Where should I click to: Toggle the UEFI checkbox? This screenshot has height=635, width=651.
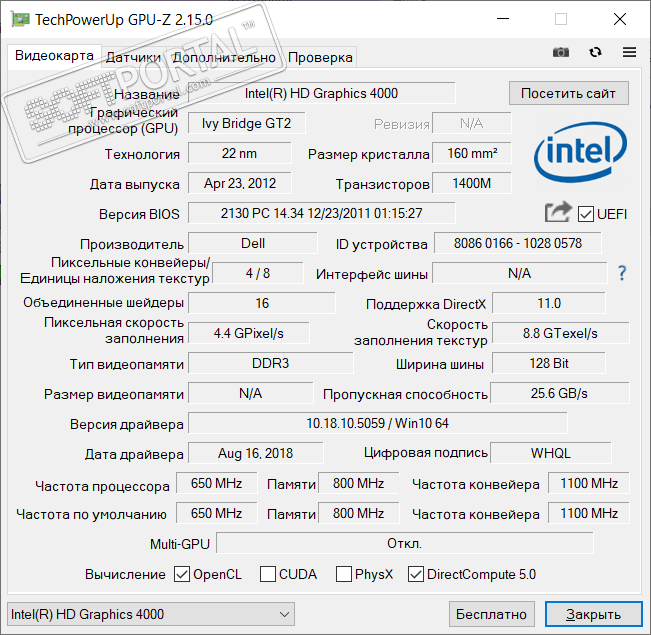pyautogui.click(x=585, y=214)
